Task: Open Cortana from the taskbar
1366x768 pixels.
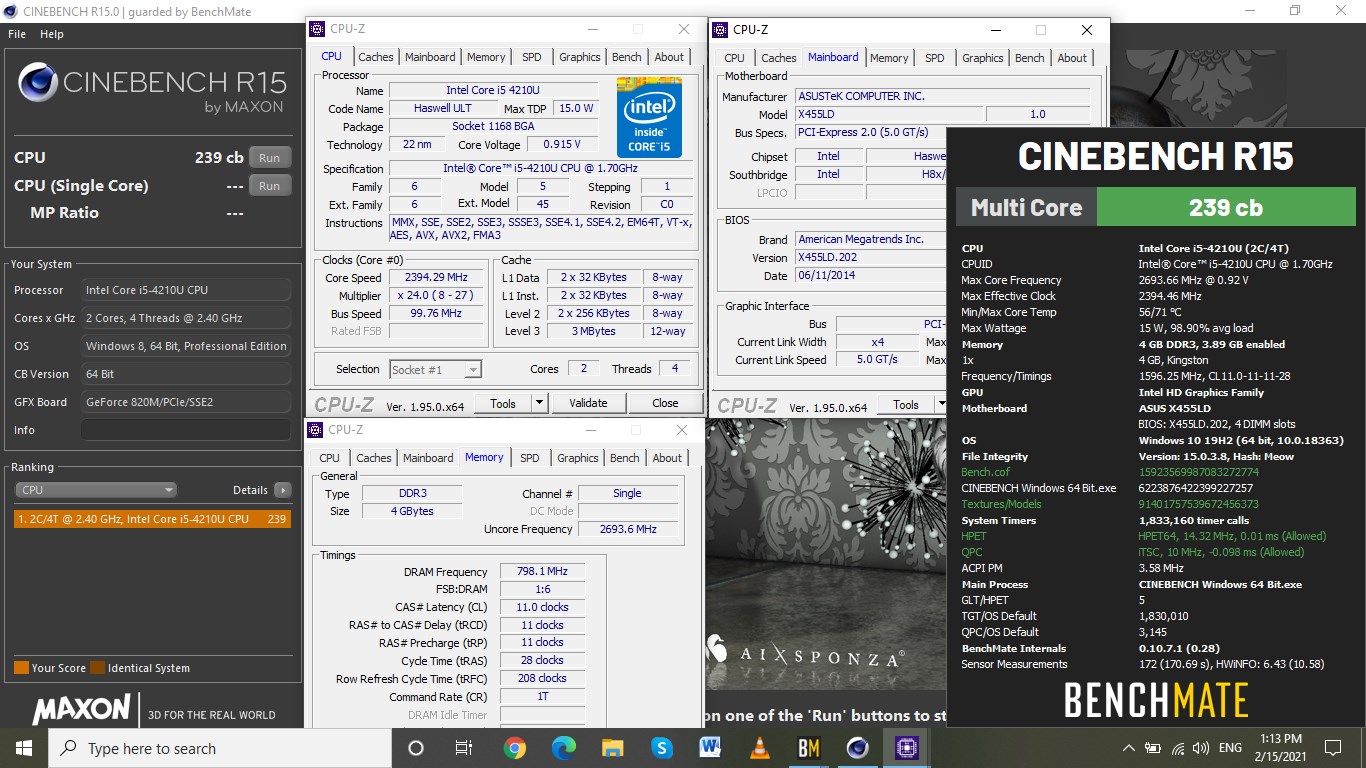Action: (416, 748)
